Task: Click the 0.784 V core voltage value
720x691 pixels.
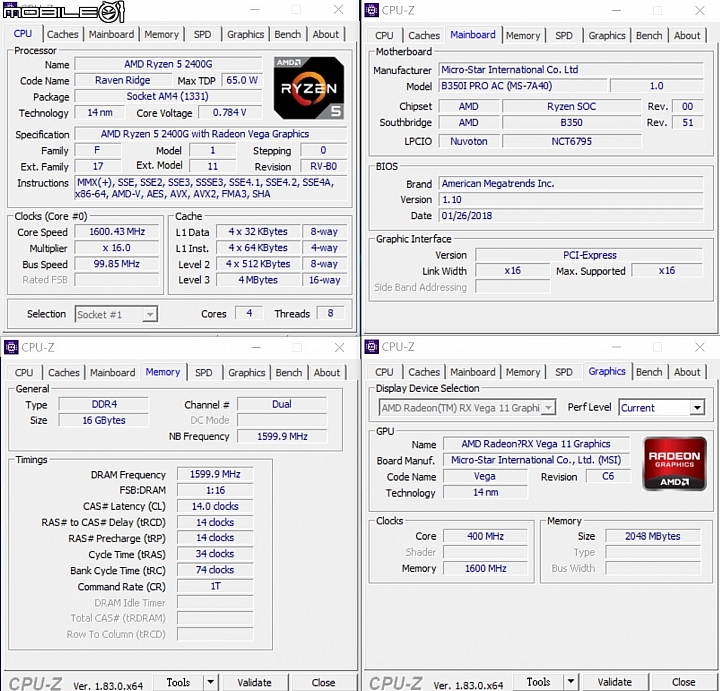Action: pos(230,112)
